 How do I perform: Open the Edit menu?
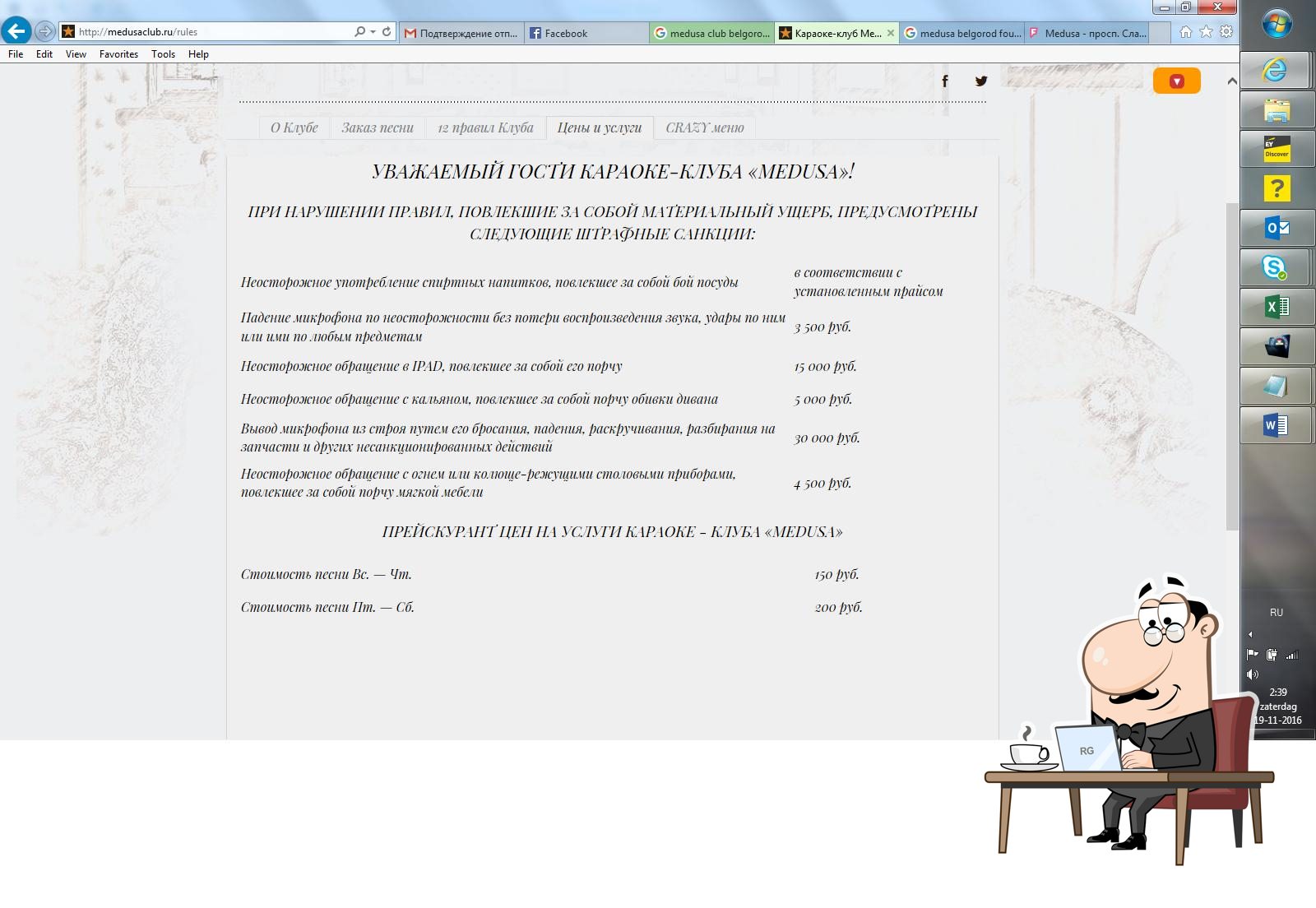tap(44, 54)
